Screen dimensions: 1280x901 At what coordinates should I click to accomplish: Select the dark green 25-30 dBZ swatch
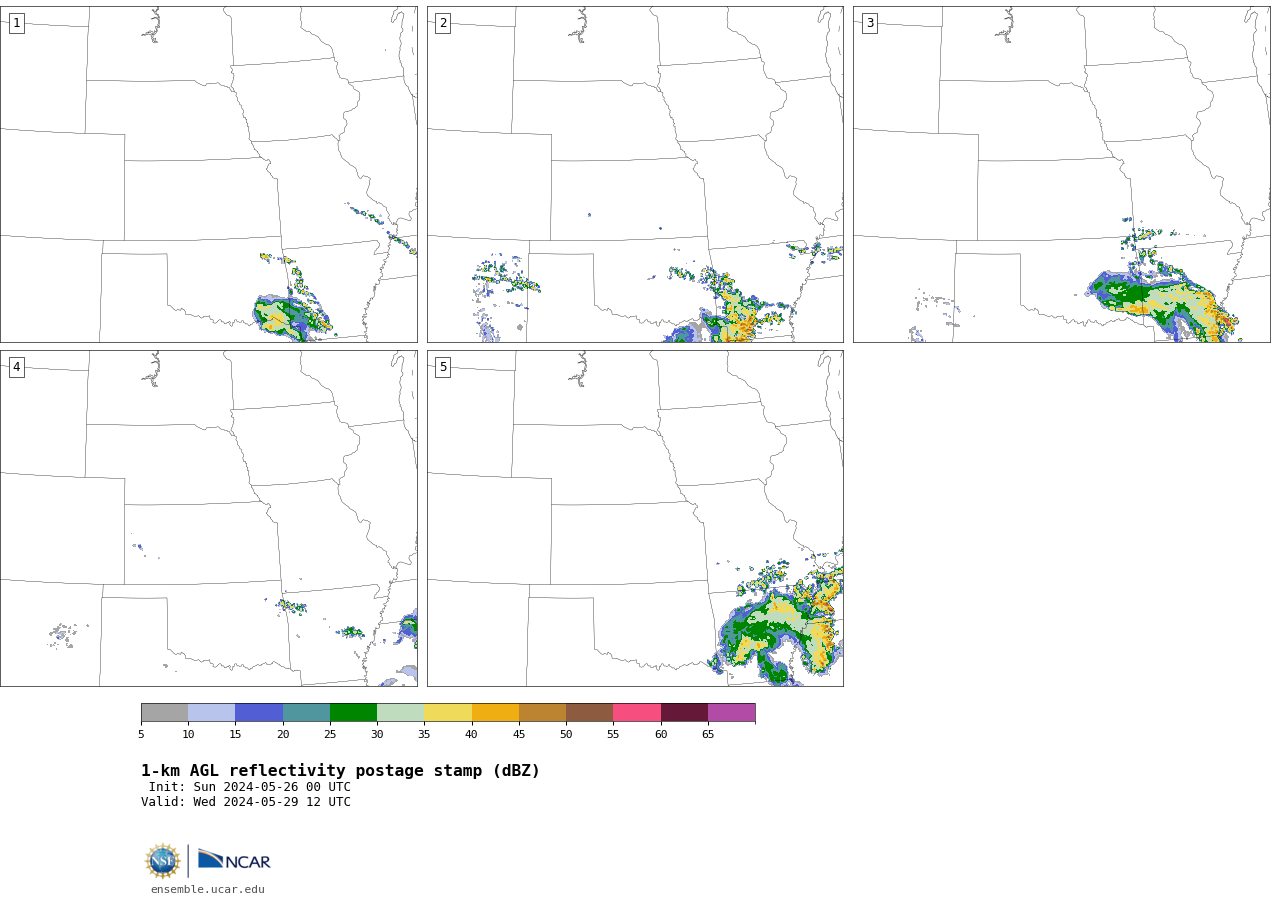point(353,713)
